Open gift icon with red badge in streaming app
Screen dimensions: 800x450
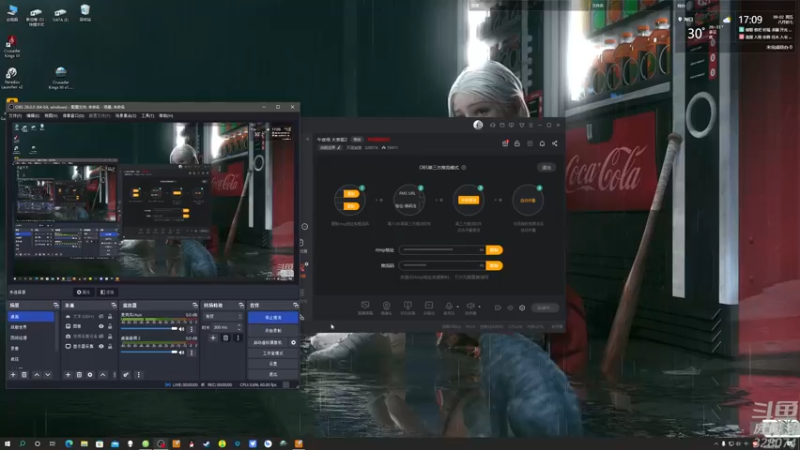[x=505, y=143]
